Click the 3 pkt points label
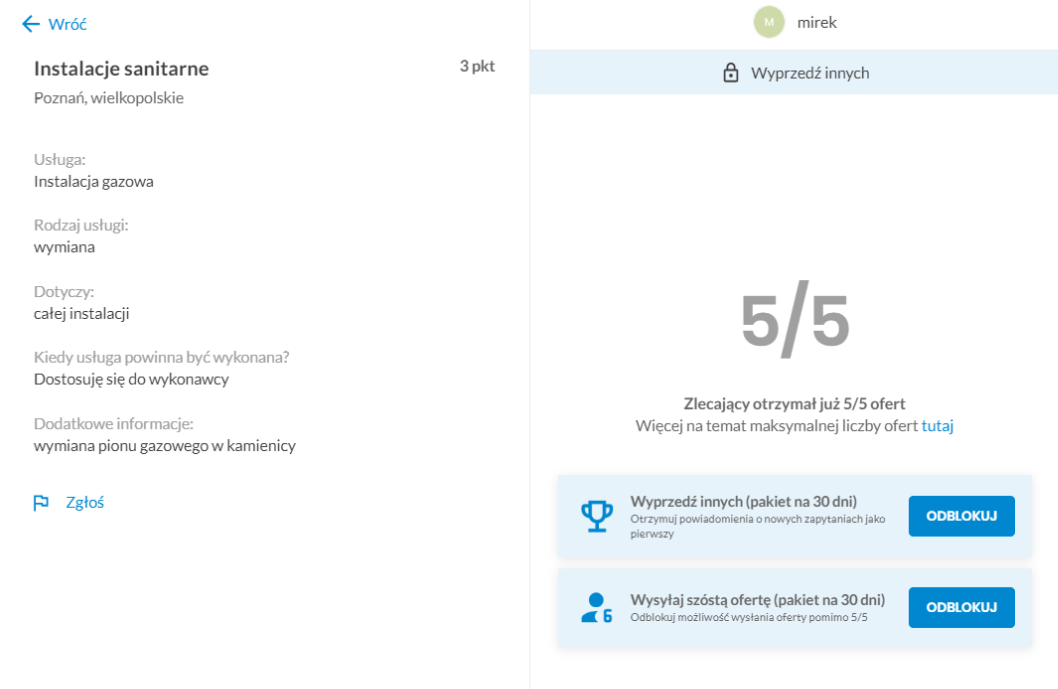 point(477,66)
